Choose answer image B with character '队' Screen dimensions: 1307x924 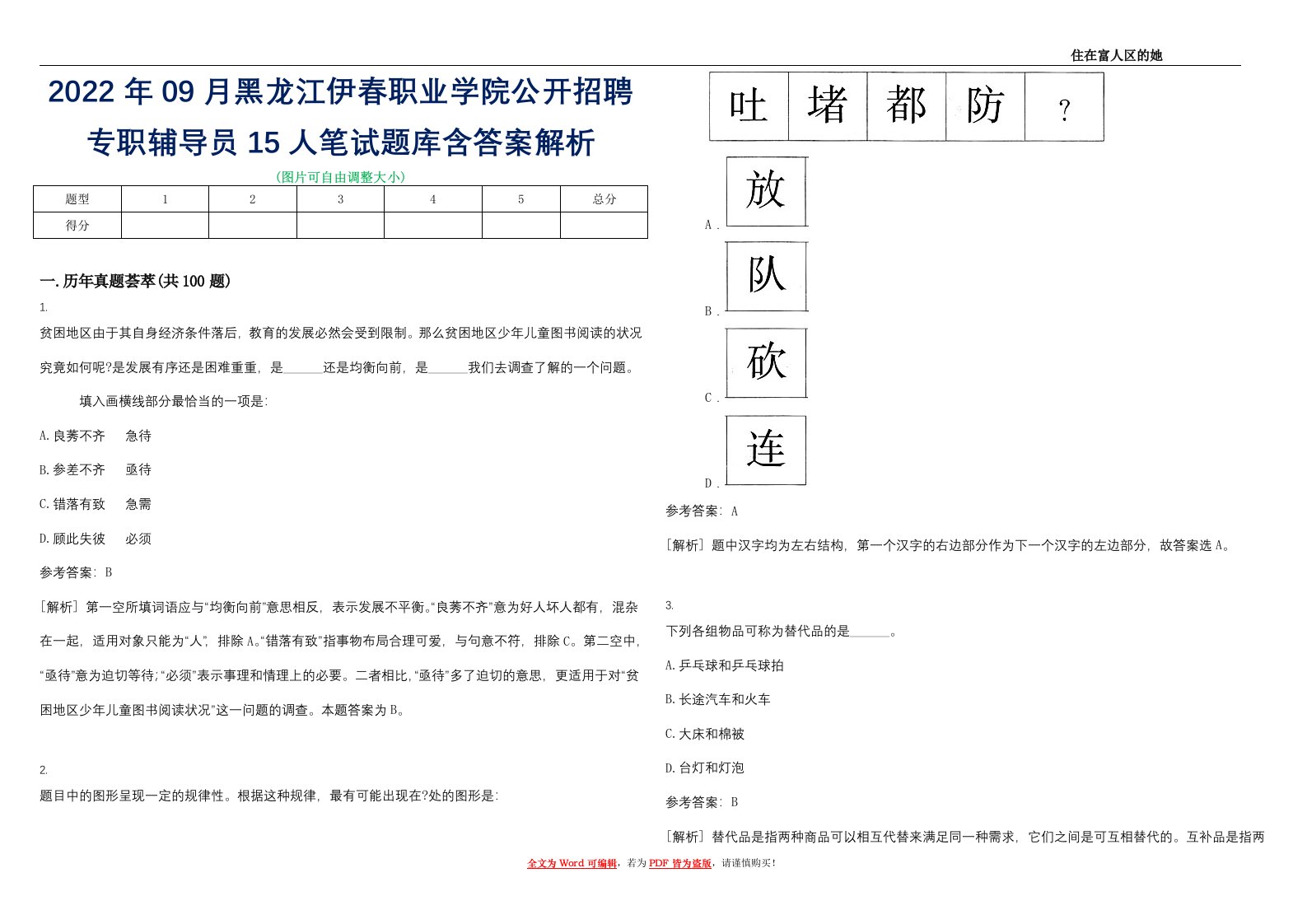pos(766,276)
